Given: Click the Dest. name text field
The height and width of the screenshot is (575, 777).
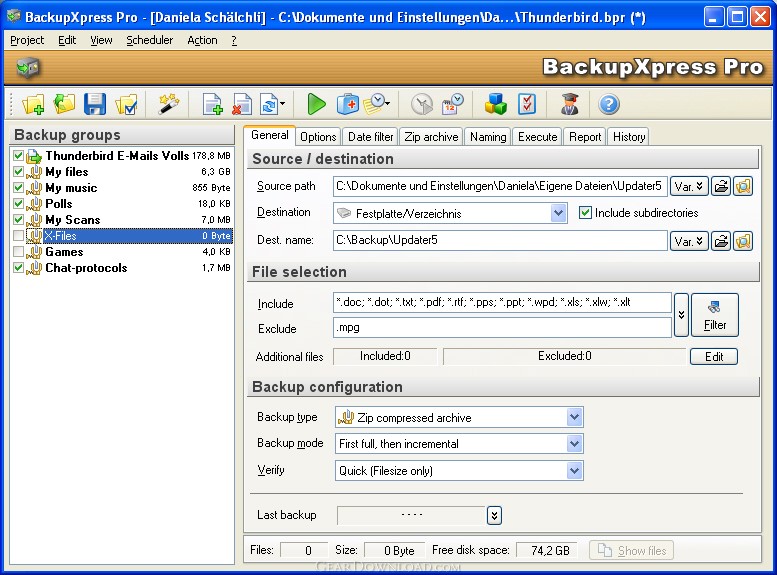Looking at the screenshot, I should click(500, 240).
